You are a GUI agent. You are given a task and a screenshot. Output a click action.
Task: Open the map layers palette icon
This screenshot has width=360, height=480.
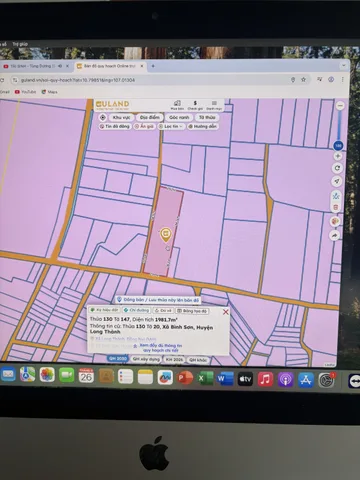coord(335,221)
